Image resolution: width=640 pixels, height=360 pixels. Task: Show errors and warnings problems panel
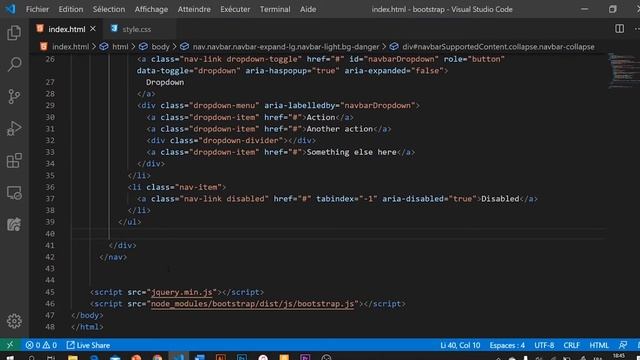click(x=41, y=345)
